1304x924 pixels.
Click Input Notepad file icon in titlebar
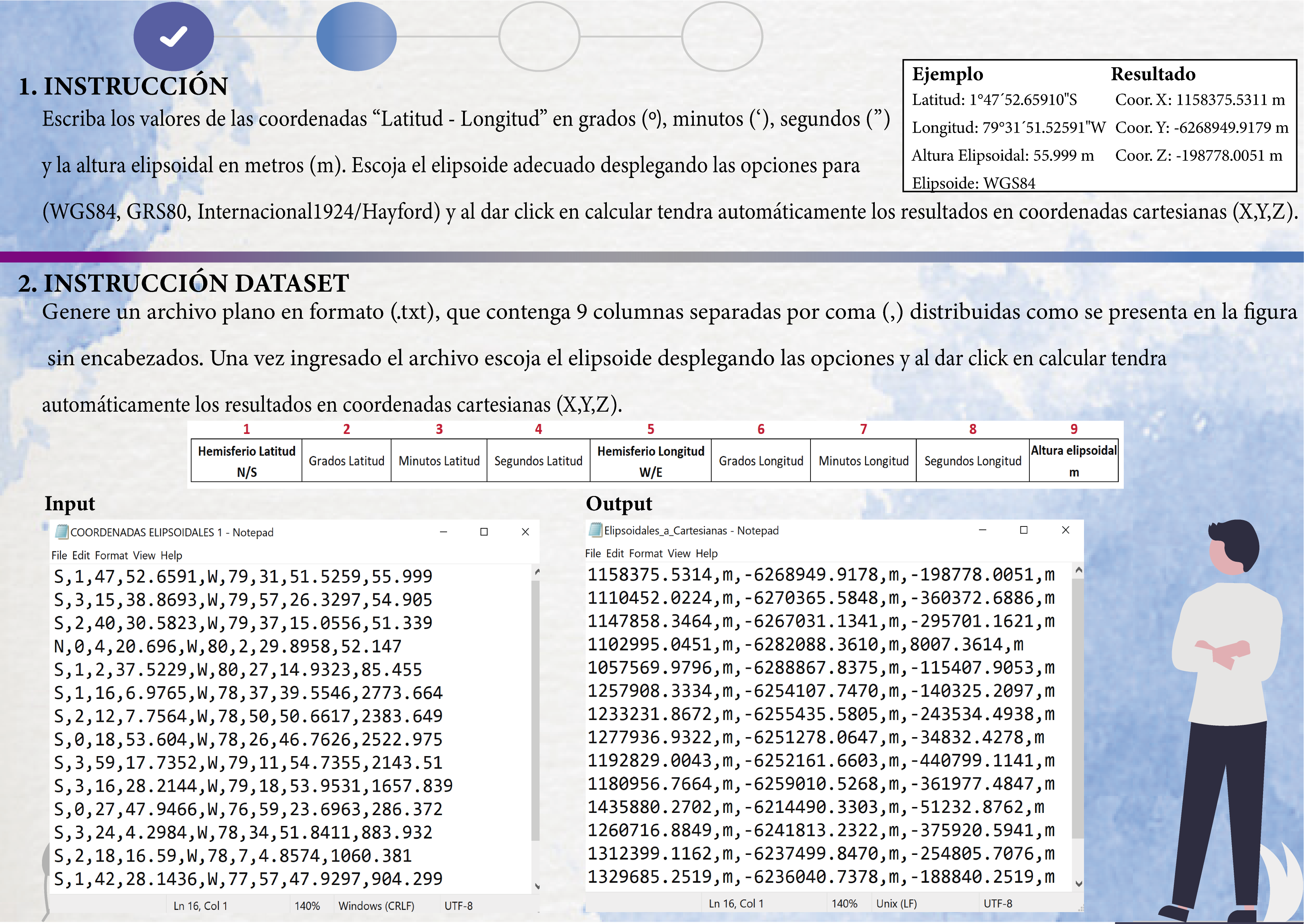(61, 532)
